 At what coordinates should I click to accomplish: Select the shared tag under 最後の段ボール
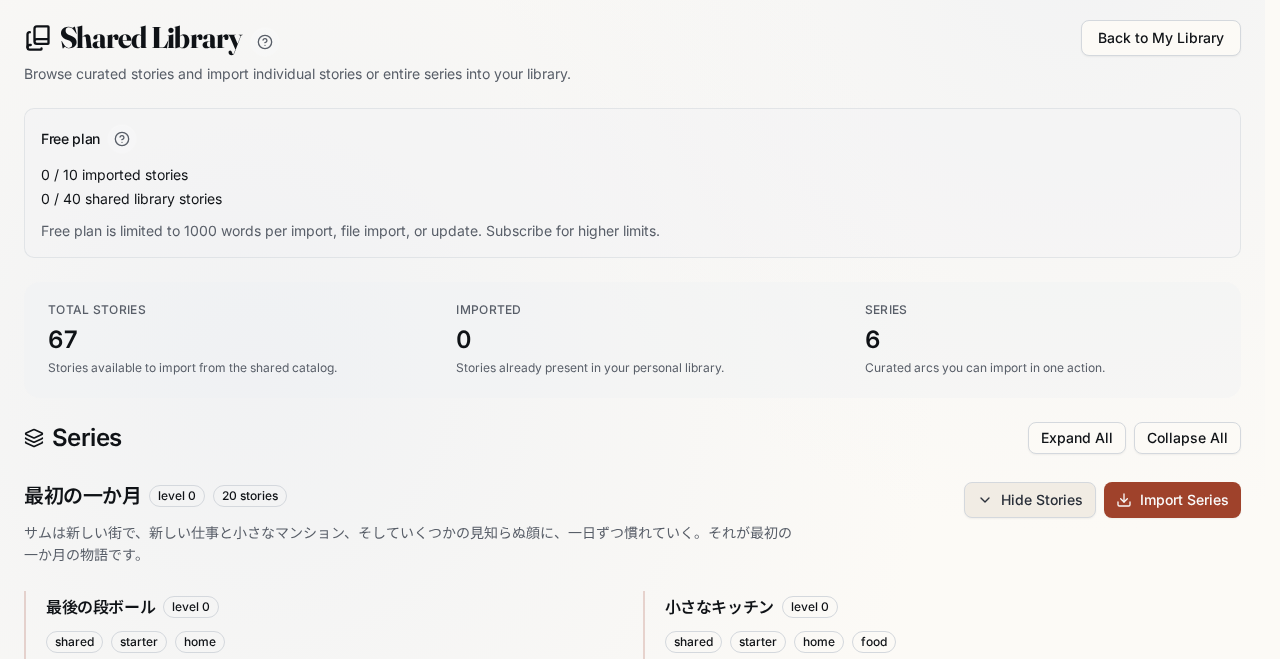tap(74, 642)
